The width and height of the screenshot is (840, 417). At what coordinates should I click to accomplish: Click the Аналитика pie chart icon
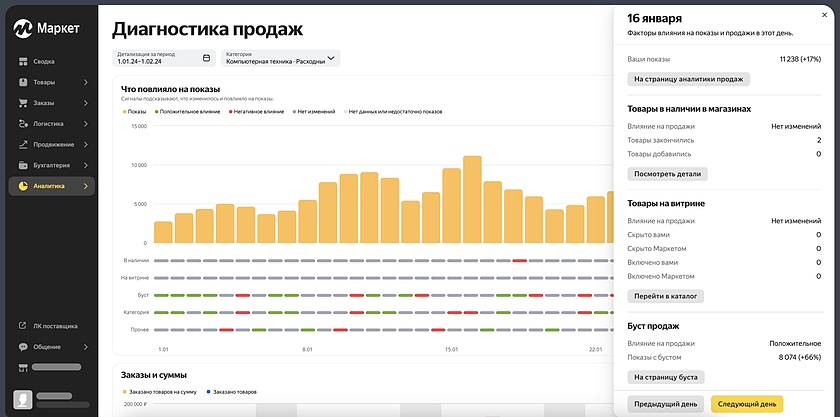(22, 186)
